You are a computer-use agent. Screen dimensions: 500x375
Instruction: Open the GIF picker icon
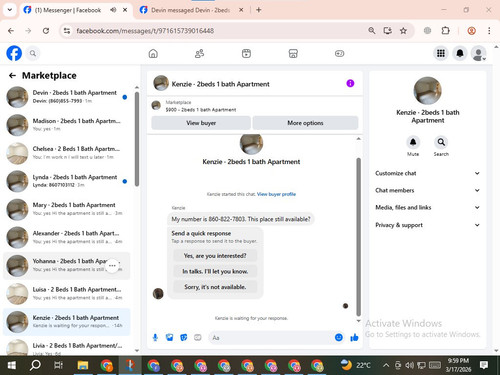point(198,338)
